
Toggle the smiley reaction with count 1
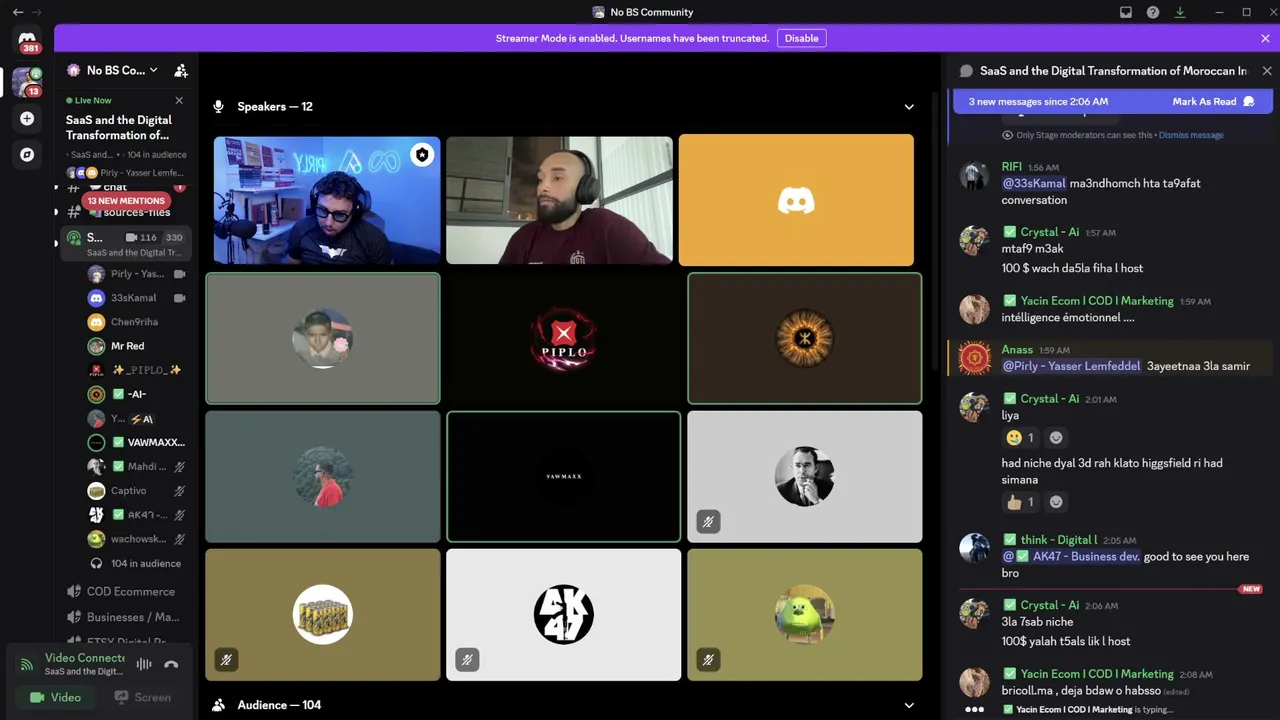click(1021, 437)
